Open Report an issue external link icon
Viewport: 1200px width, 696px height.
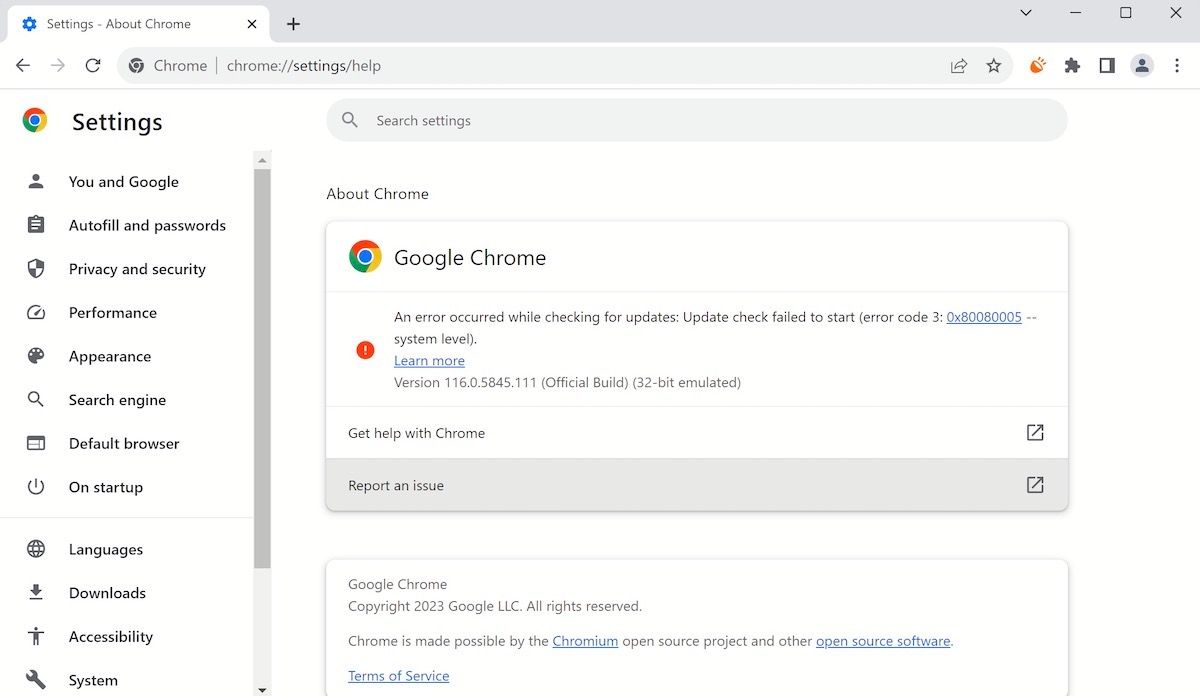click(x=1035, y=485)
